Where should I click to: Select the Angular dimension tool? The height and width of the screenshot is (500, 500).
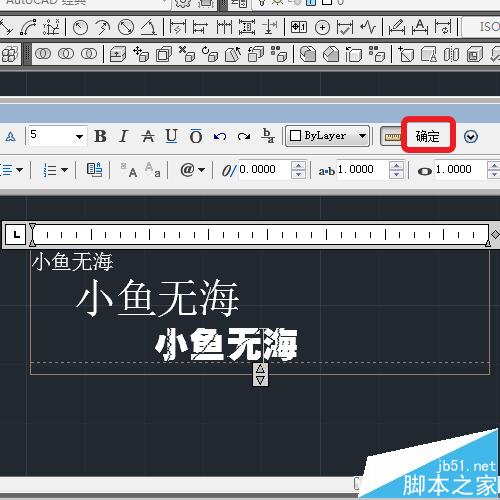[x=149, y=27]
